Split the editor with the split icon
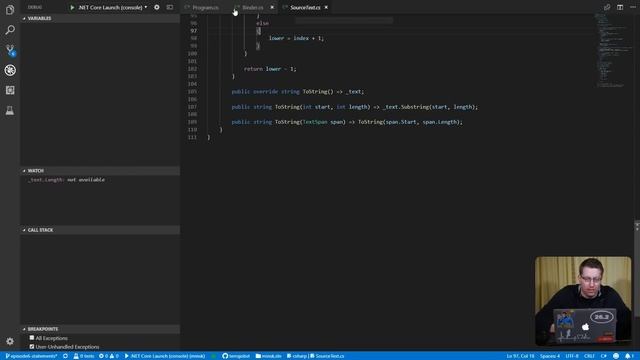This screenshot has width=640, height=360. pyautogui.click(x=620, y=7)
